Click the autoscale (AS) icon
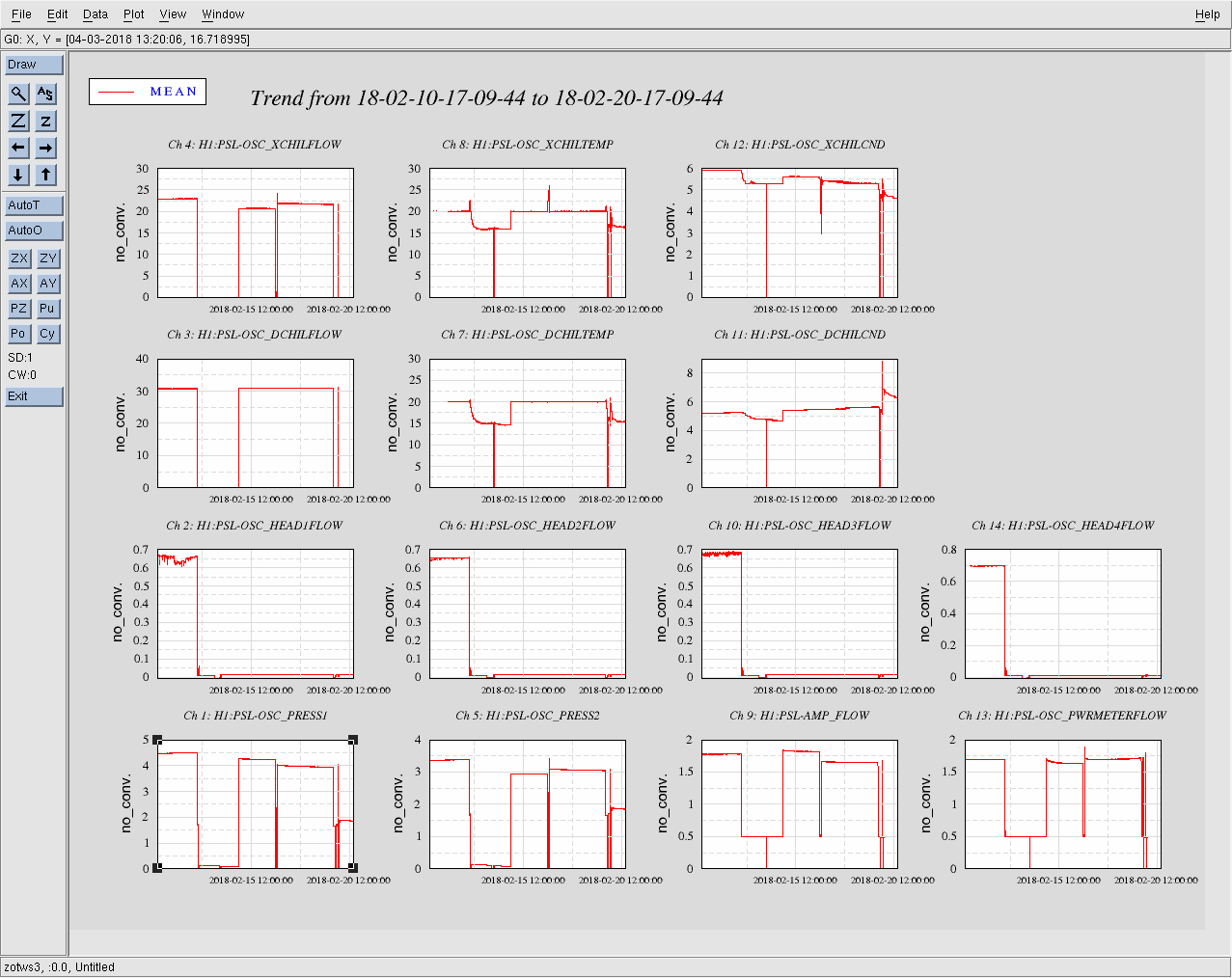 (x=45, y=94)
